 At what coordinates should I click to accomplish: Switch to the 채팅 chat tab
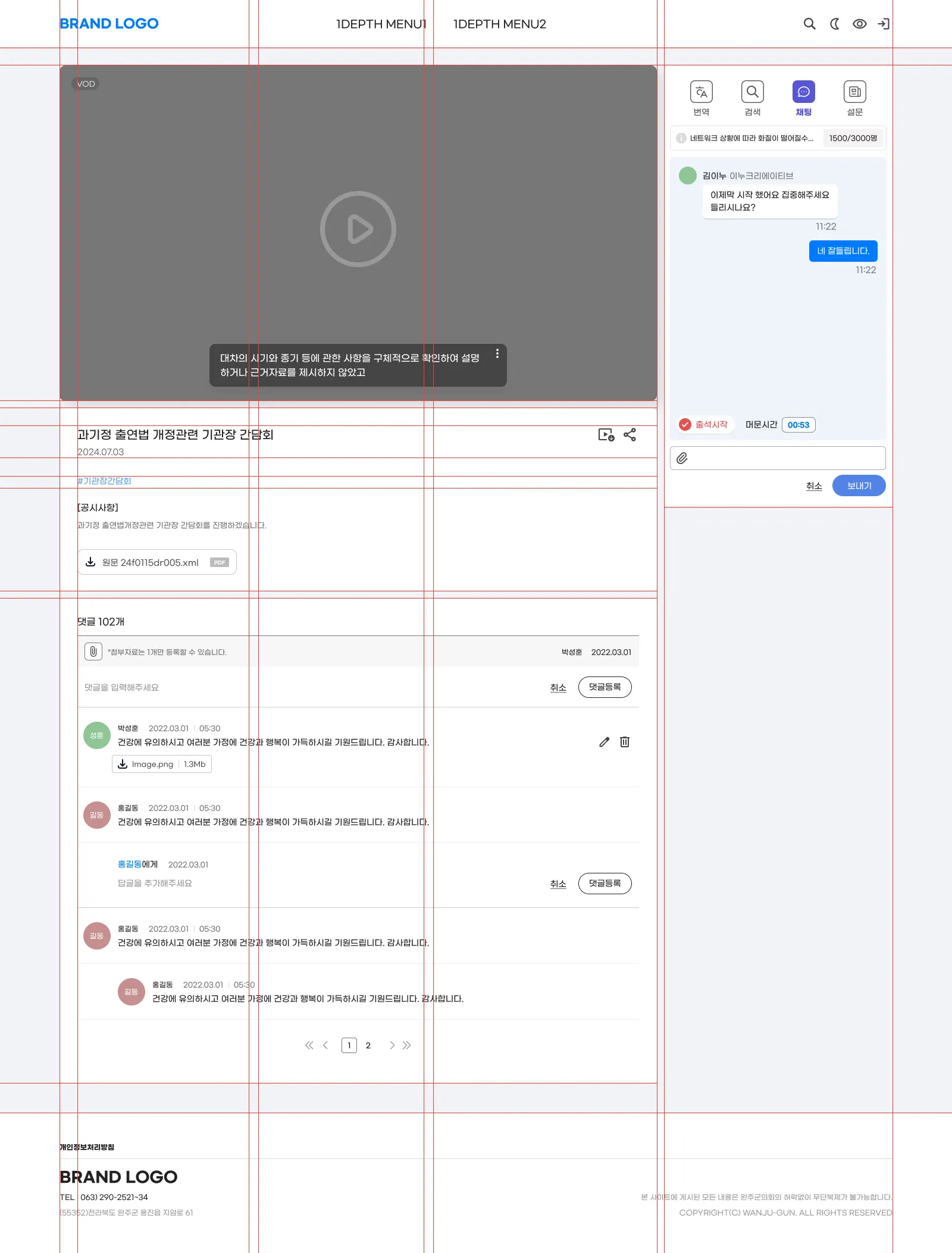(x=804, y=98)
